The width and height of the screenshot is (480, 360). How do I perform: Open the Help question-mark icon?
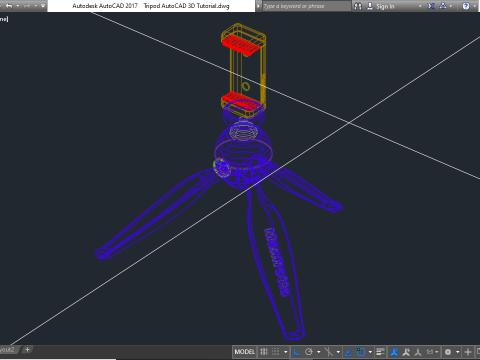pos(466,6)
